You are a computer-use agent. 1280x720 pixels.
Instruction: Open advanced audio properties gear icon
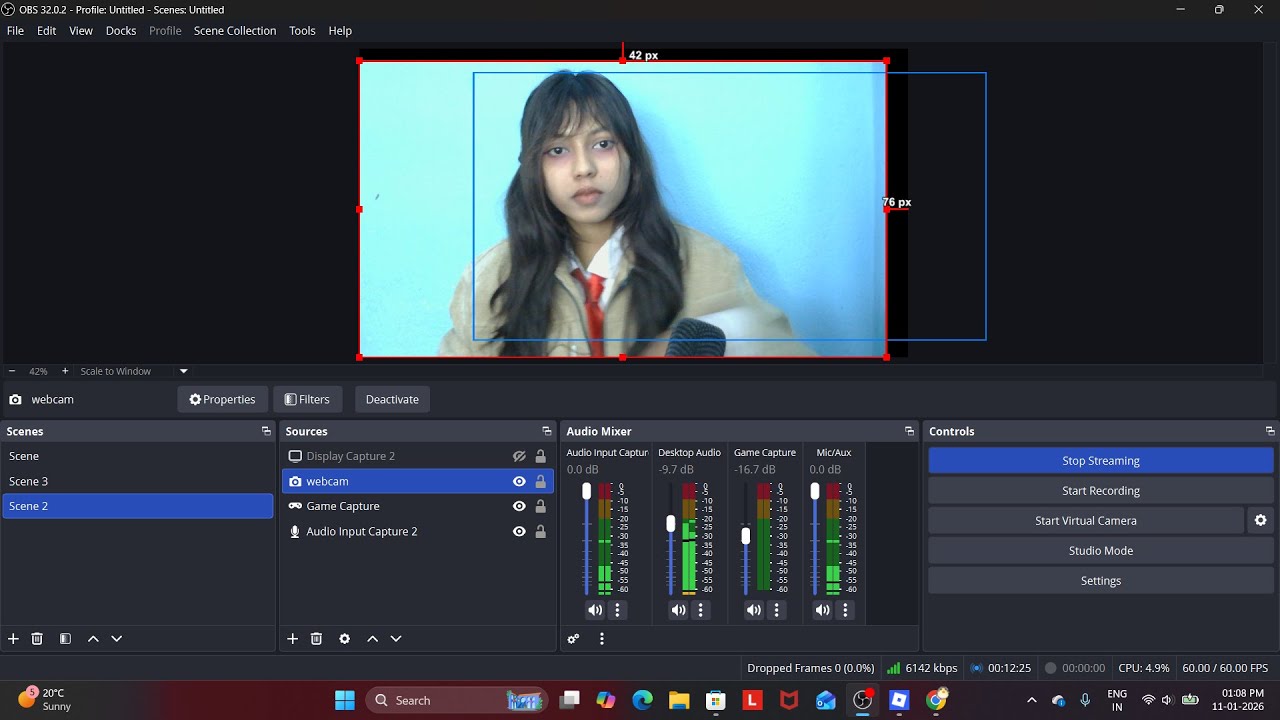tap(573, 639)
